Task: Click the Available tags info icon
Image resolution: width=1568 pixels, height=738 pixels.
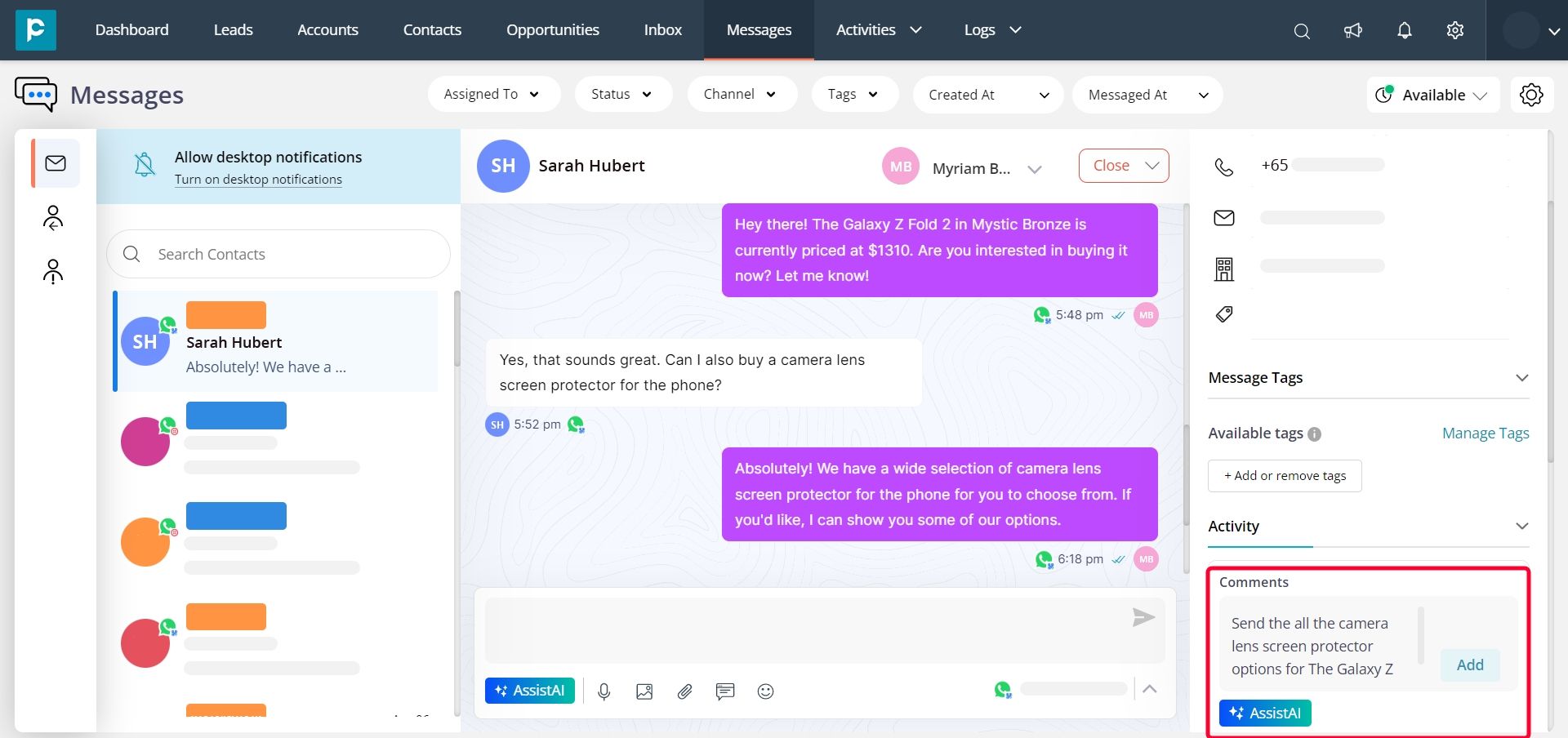Action: (1315, 434)
